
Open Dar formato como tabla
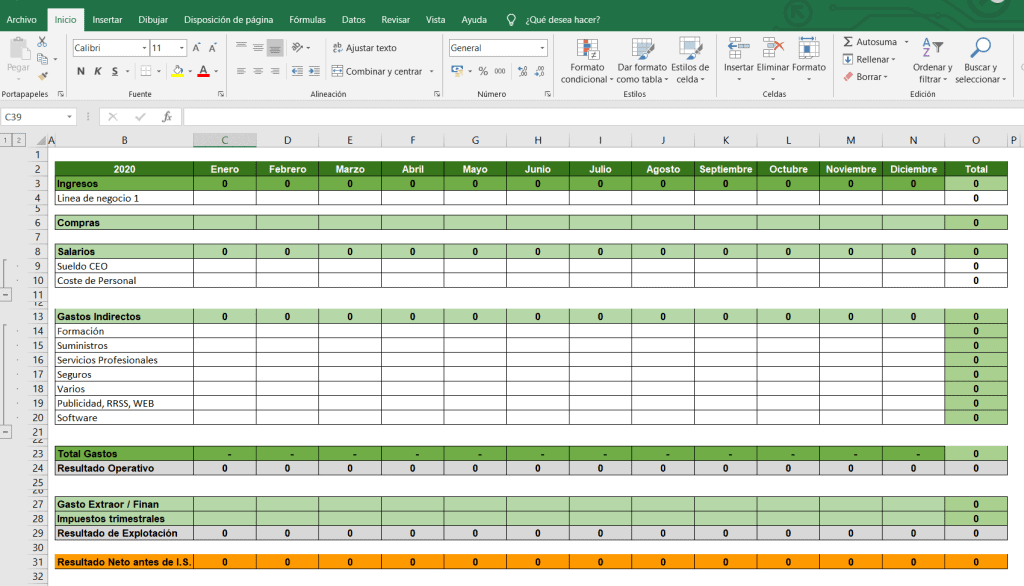point(642,61)
